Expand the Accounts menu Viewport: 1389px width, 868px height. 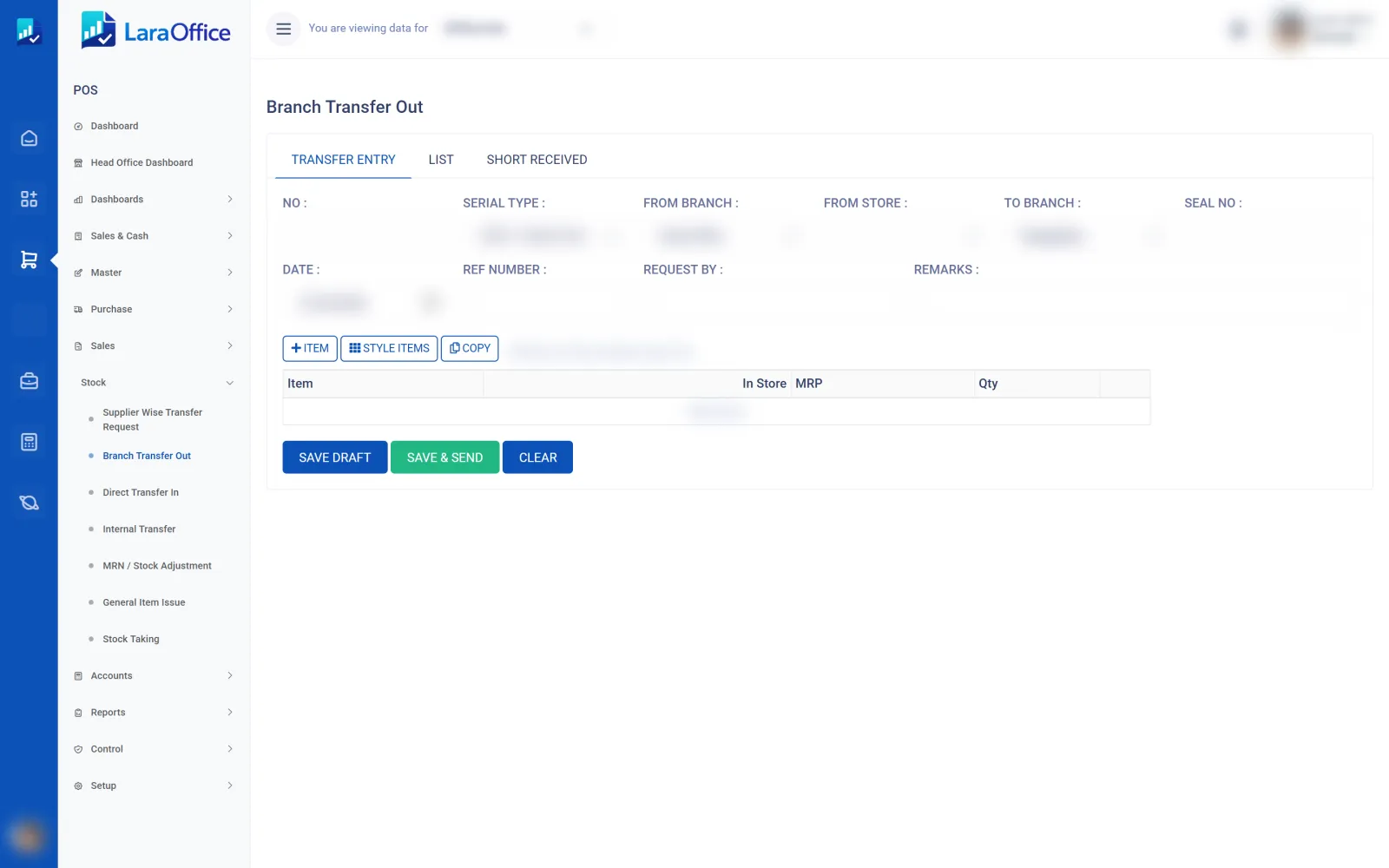tap(154, 675)
